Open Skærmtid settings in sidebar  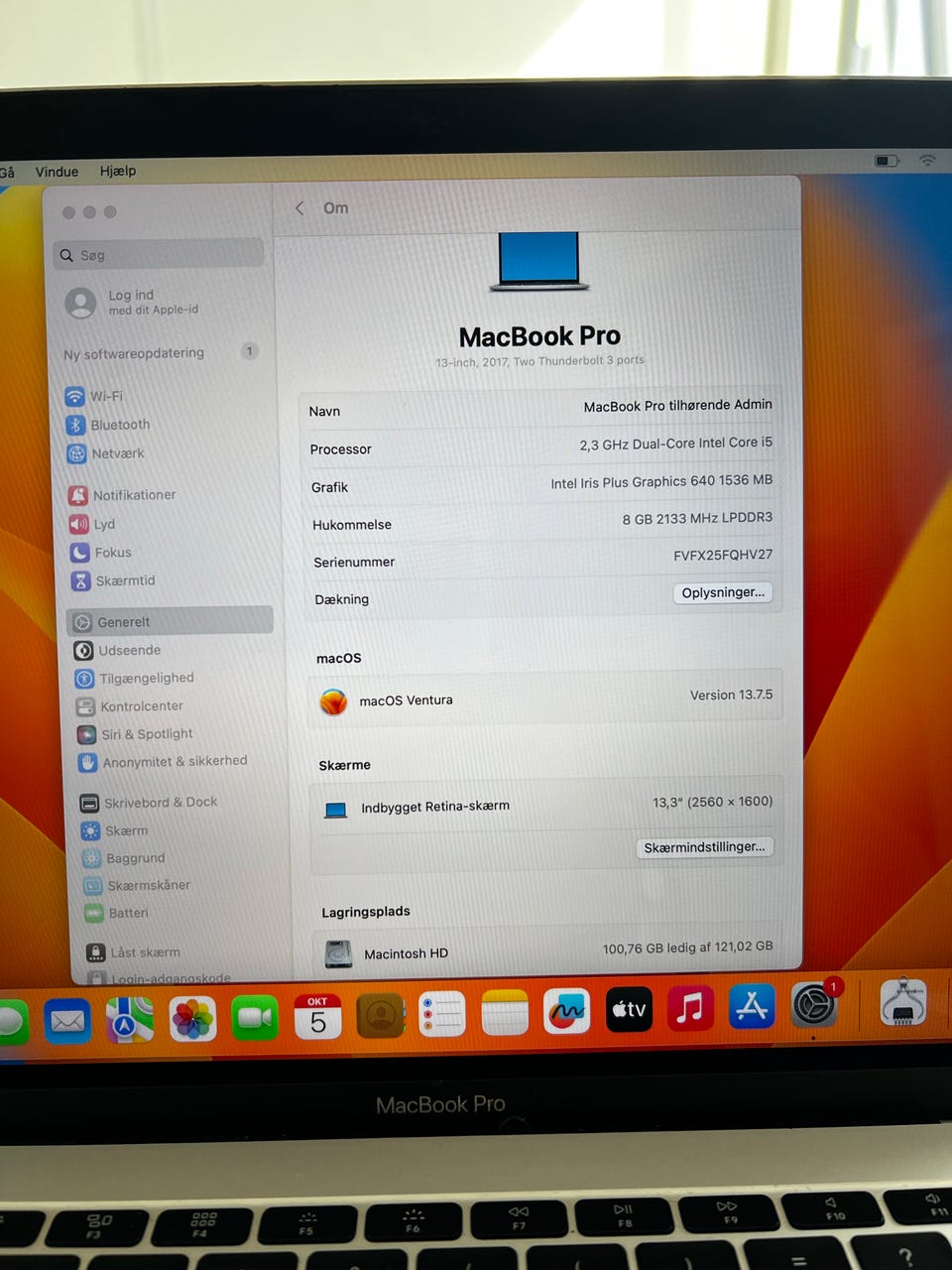coord(113,580)
